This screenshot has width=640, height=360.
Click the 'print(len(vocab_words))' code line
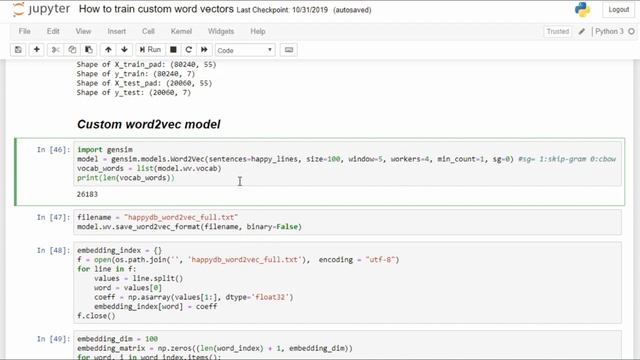point(126,178)
